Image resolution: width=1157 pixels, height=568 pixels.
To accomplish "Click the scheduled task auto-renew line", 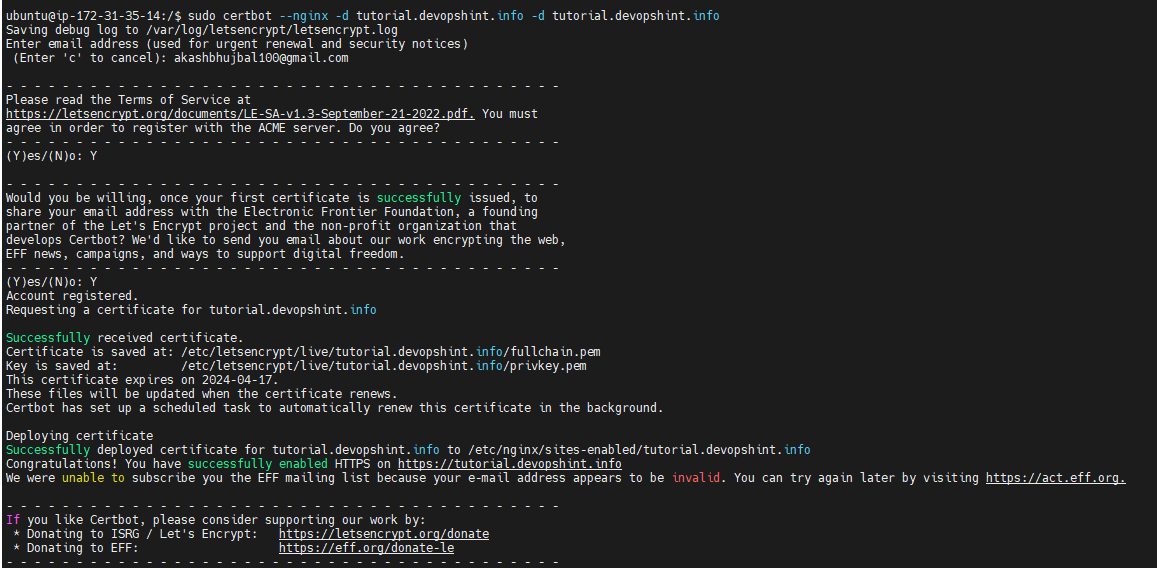I will (335, 408).
